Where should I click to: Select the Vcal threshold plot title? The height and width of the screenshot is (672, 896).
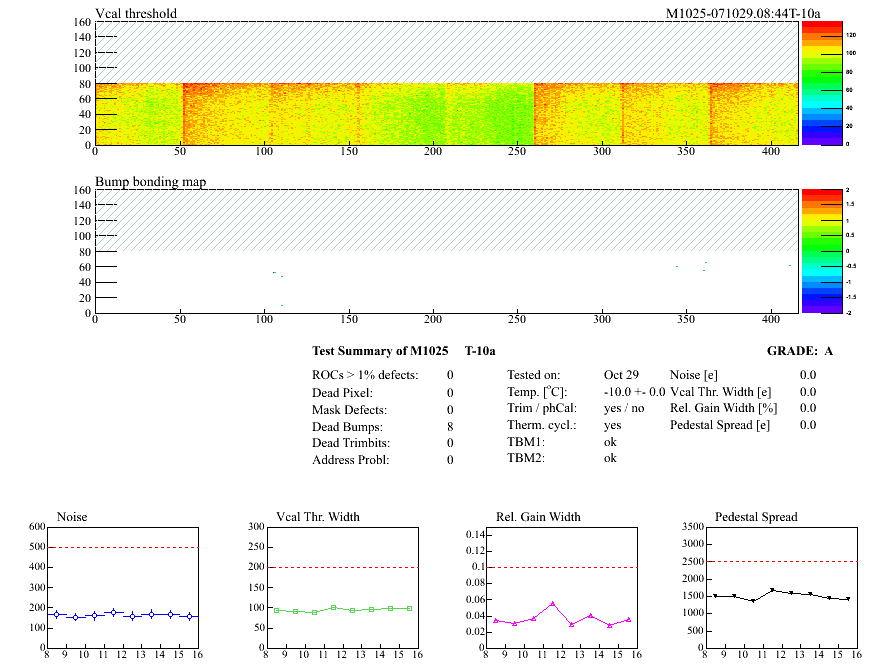[136, 13]
